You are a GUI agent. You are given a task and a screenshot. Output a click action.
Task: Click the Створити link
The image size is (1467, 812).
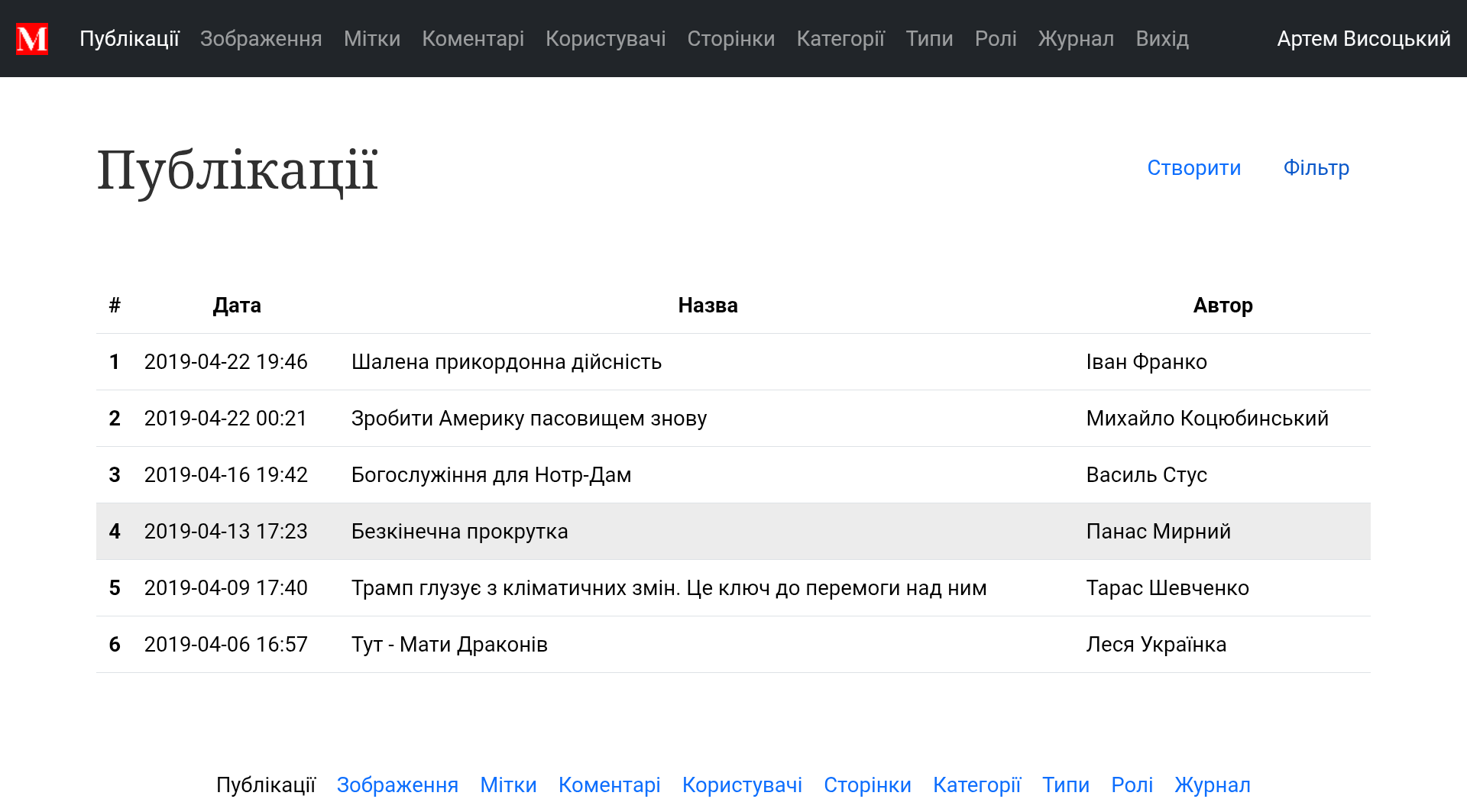point(1193,168)
